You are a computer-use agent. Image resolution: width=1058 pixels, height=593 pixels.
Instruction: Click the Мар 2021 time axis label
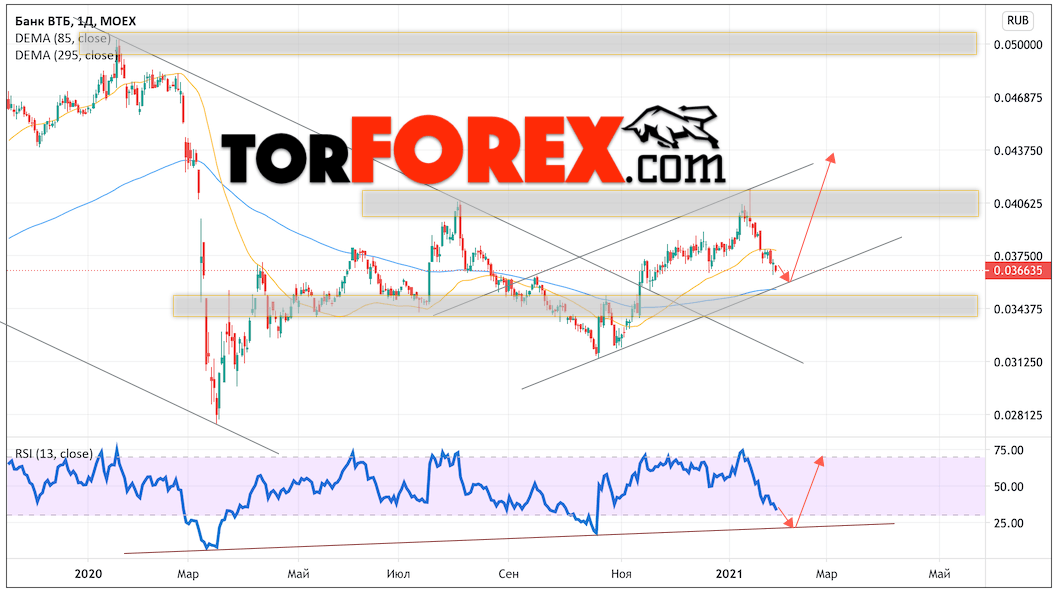click(826, 574)
